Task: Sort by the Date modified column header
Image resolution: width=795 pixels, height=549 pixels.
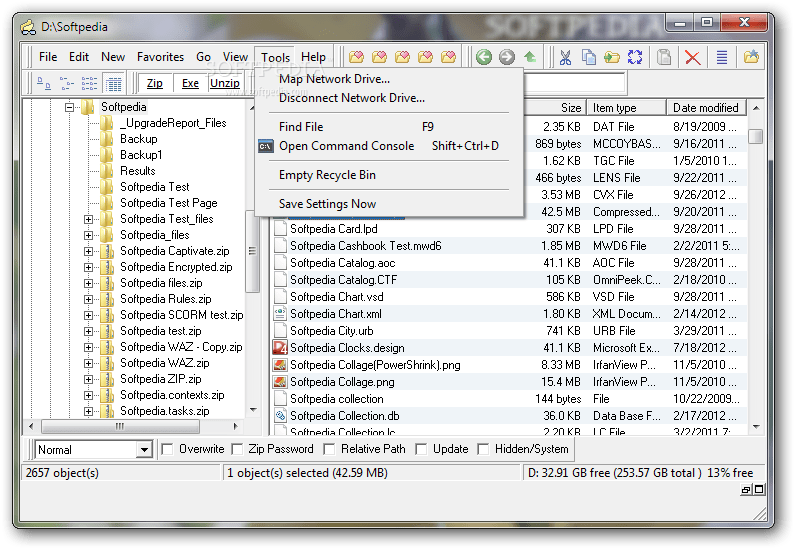Action: point(707,107)
